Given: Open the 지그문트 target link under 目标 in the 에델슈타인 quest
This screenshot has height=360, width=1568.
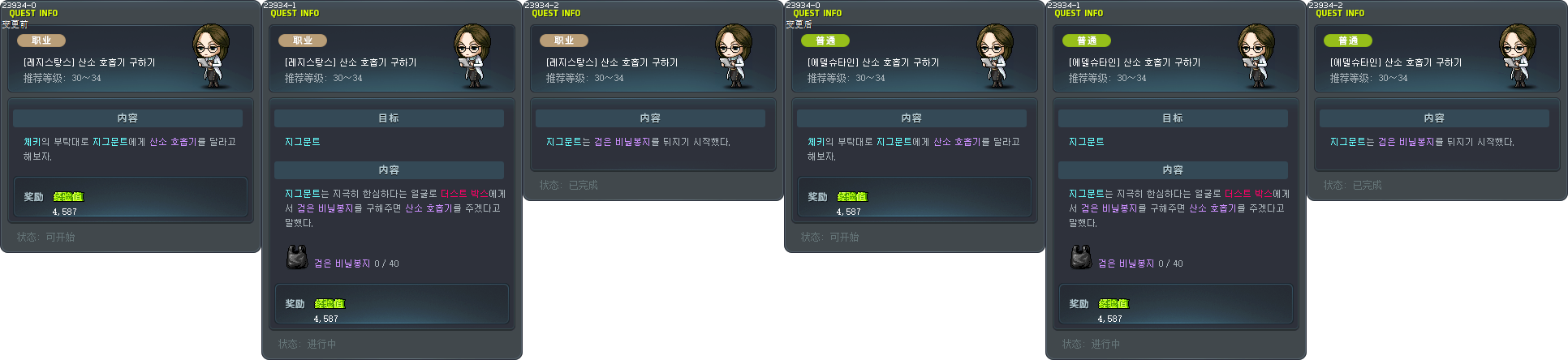Looking at the screenshot, I should [x=1086, y=142].
